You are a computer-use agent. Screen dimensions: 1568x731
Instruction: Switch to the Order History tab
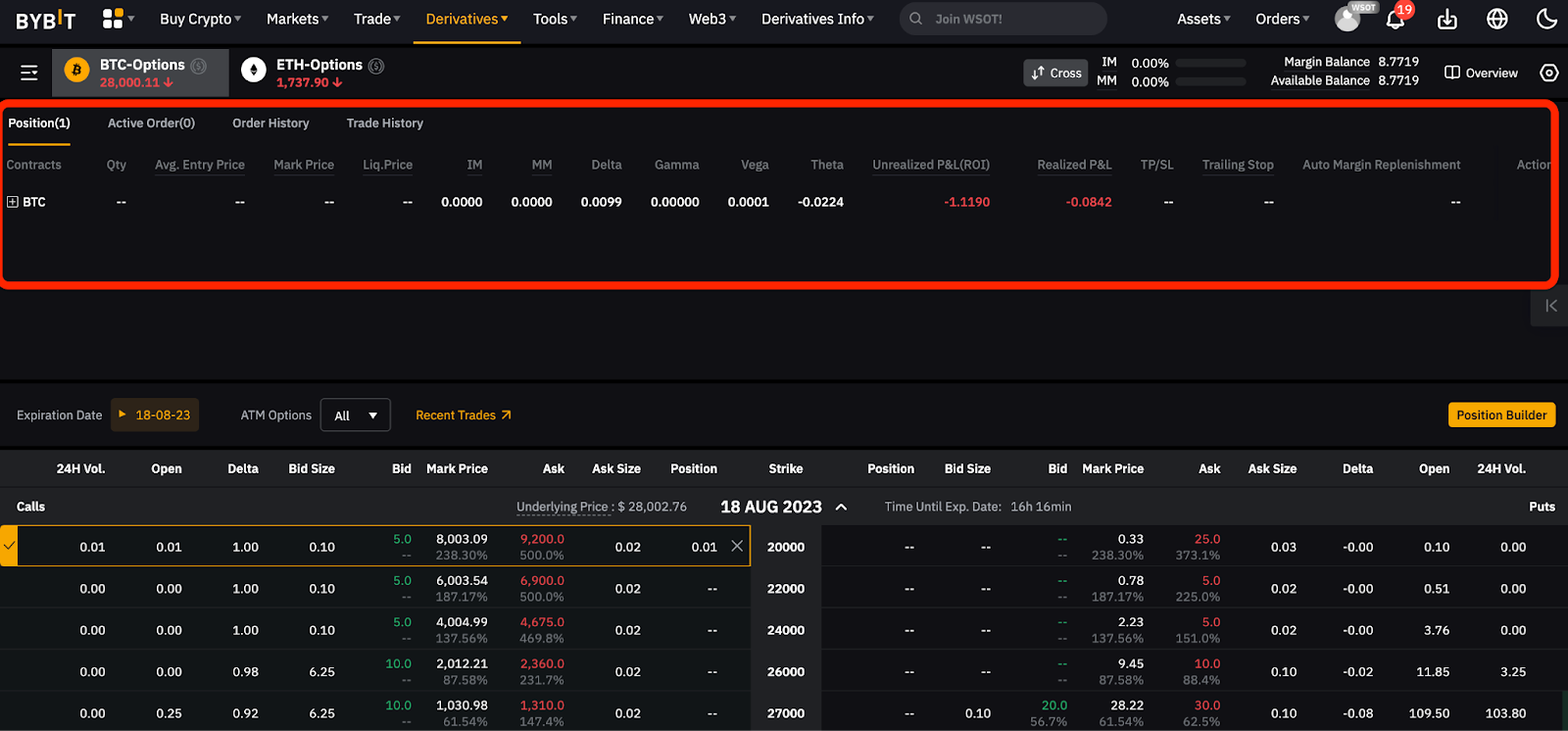click(x=270, y=123)
